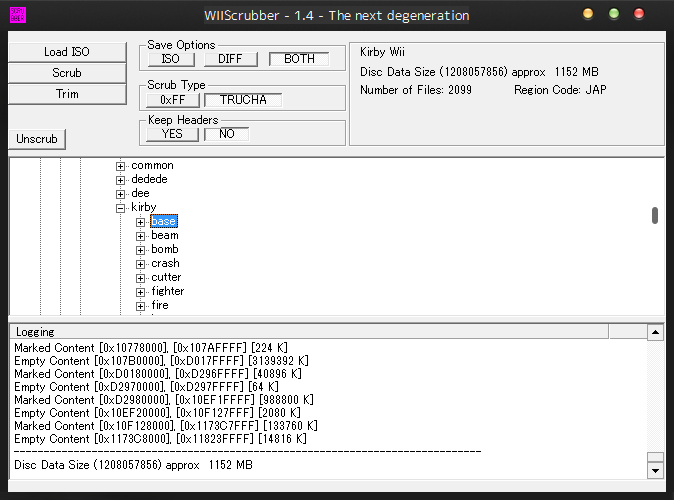Expand the beam folder
The width and height of the screenshot is (674, 500).
coord(141,236)
